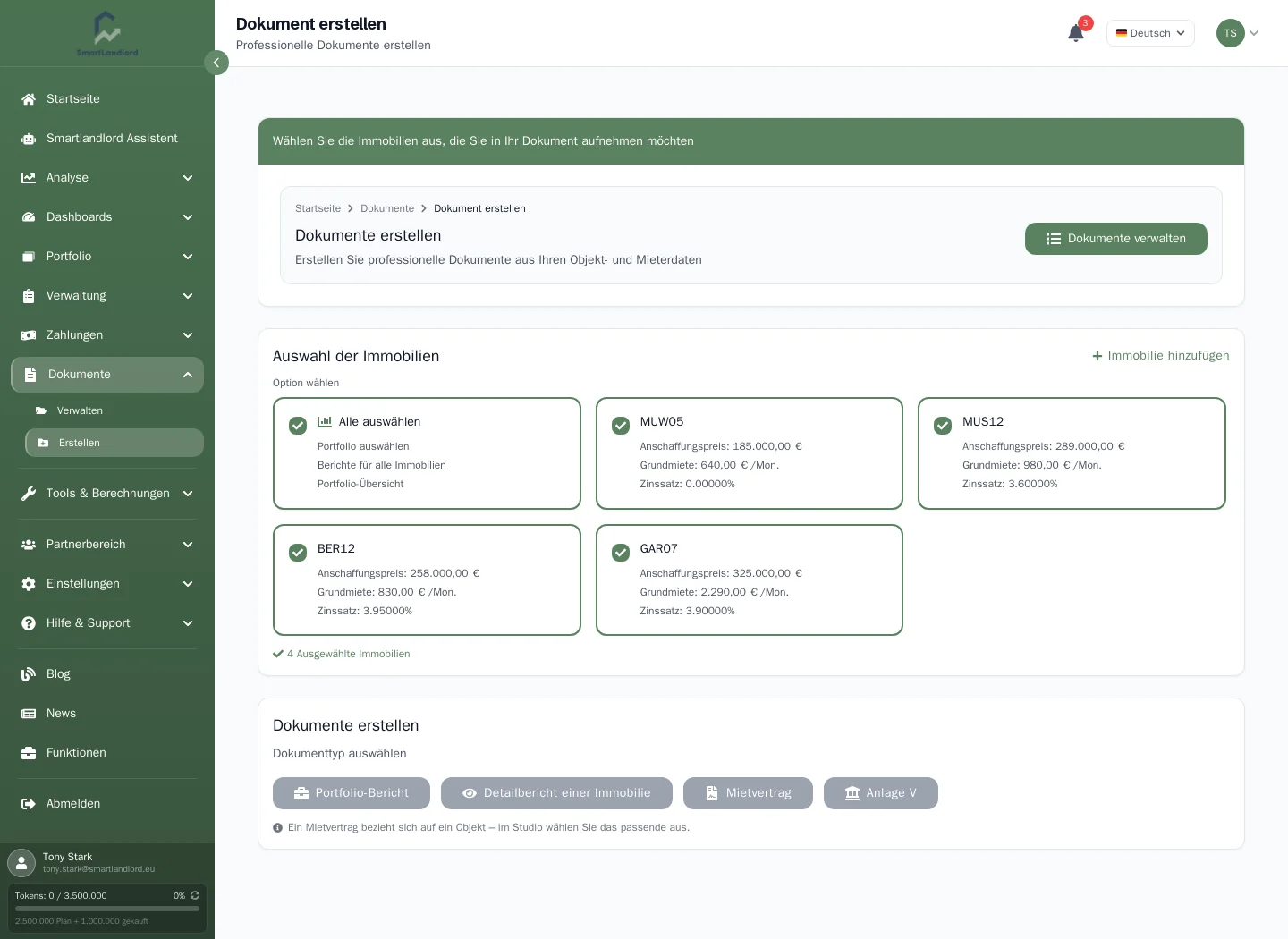This screenshot has height=939, width=1288.
Task: Expand the Portfolio menu
Action: click(x=107, y=257)
